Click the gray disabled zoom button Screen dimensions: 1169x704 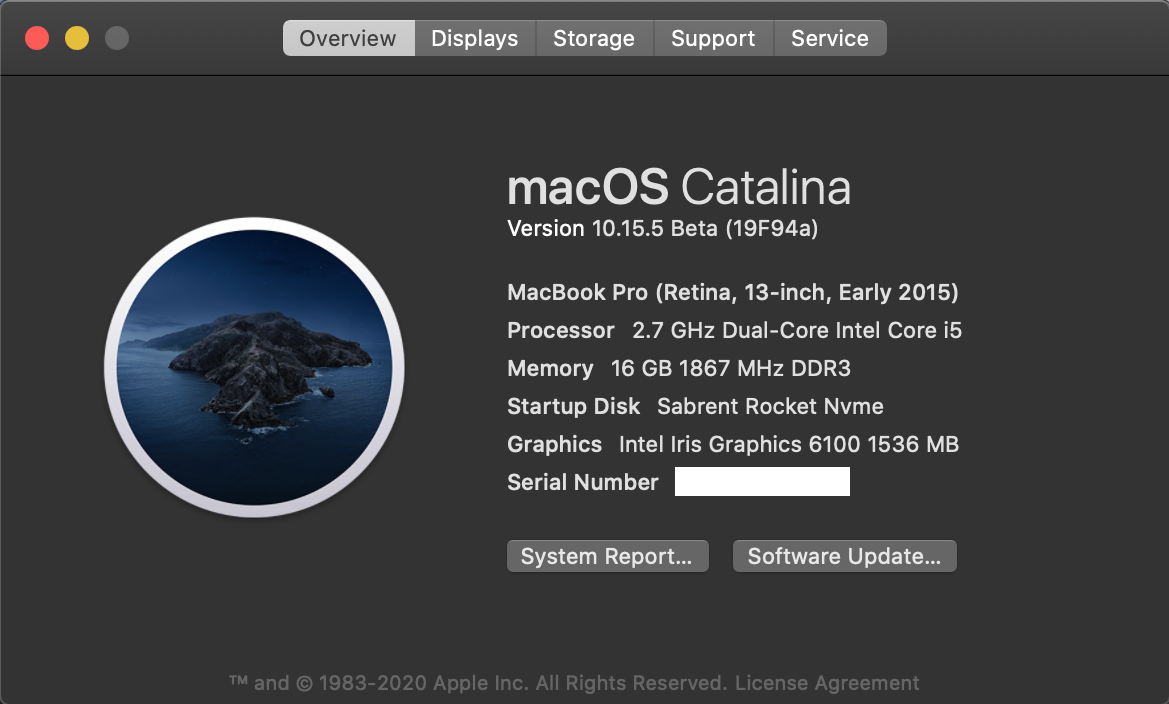117,39
